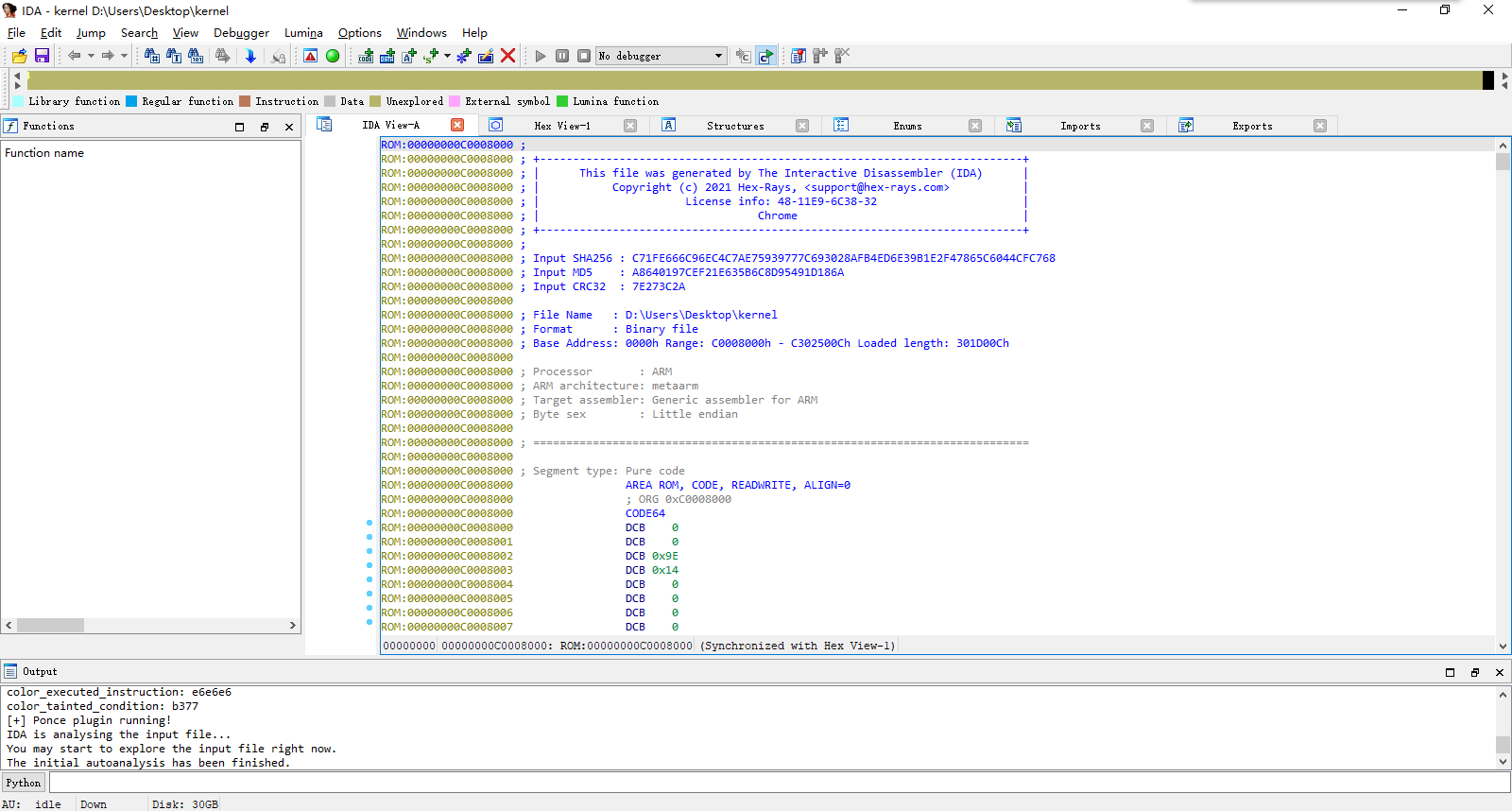Click the Open file toolbar icon

pos(19,56)
